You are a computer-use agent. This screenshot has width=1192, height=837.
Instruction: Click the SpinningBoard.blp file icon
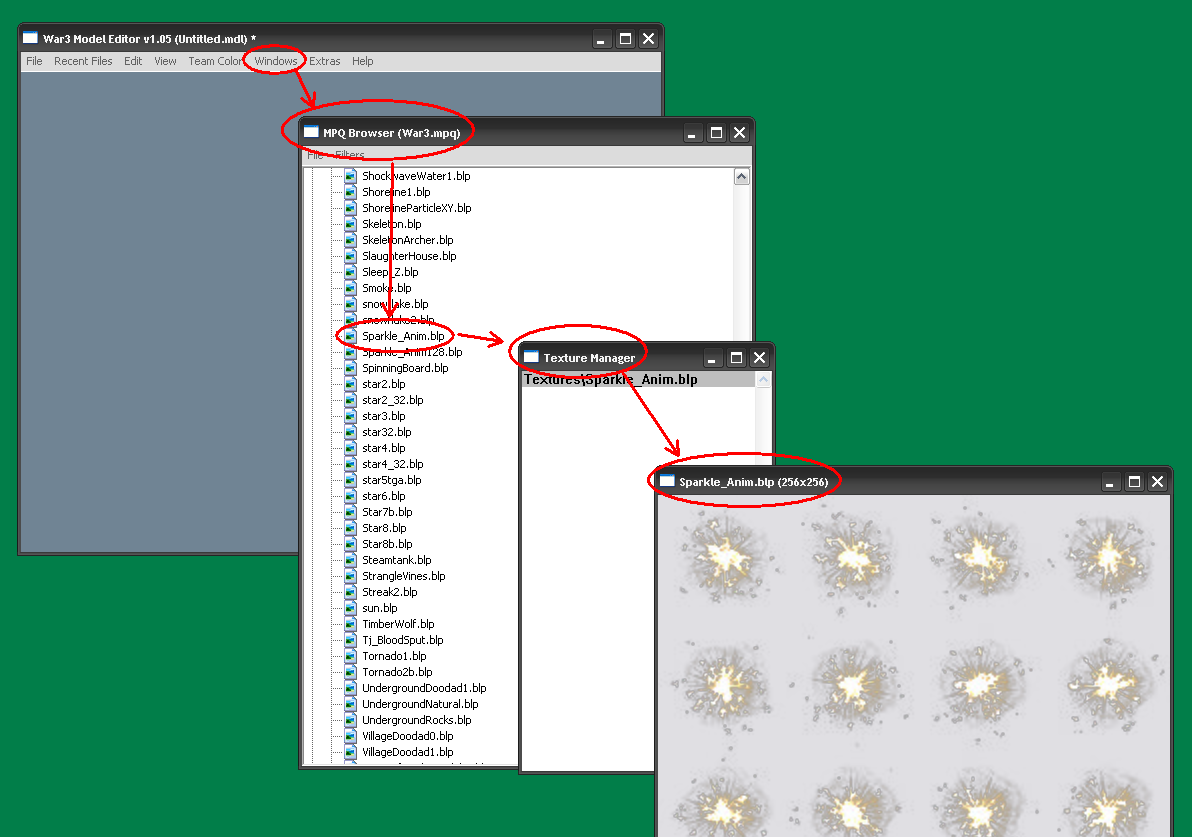350,367
